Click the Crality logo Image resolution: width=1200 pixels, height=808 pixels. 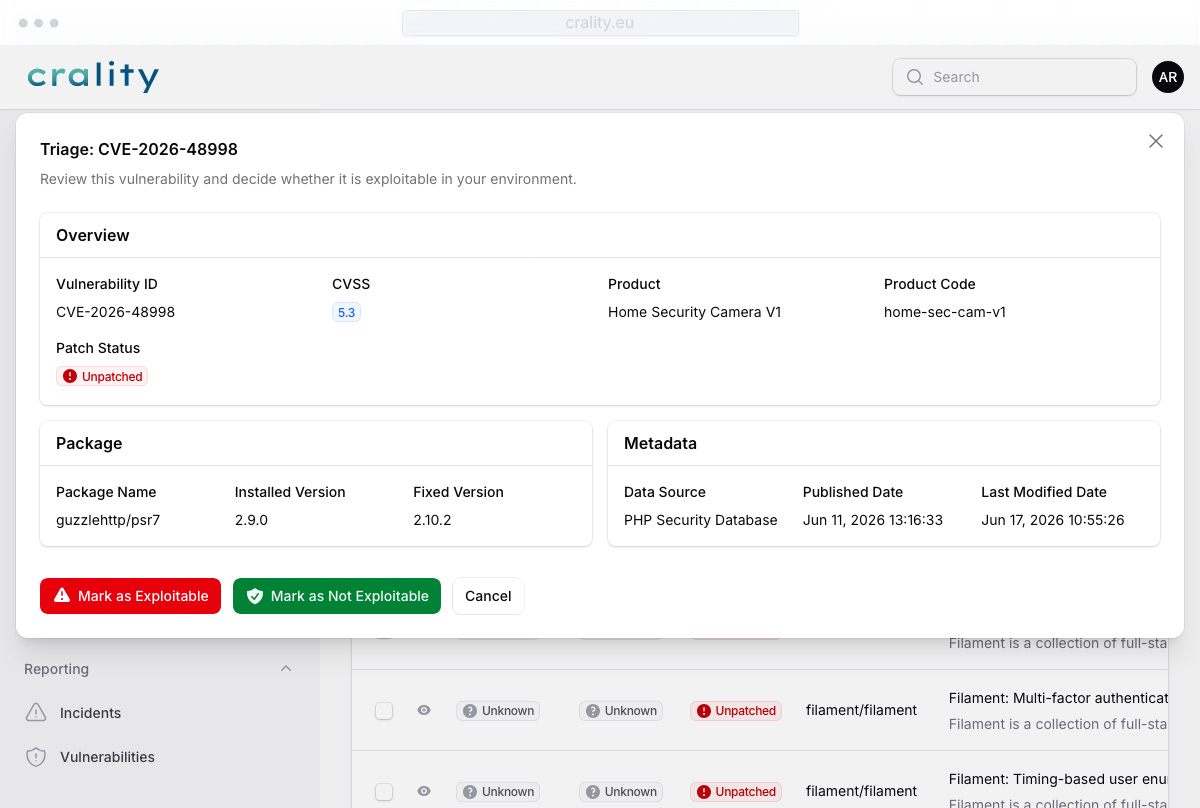(x=93, y=77)
